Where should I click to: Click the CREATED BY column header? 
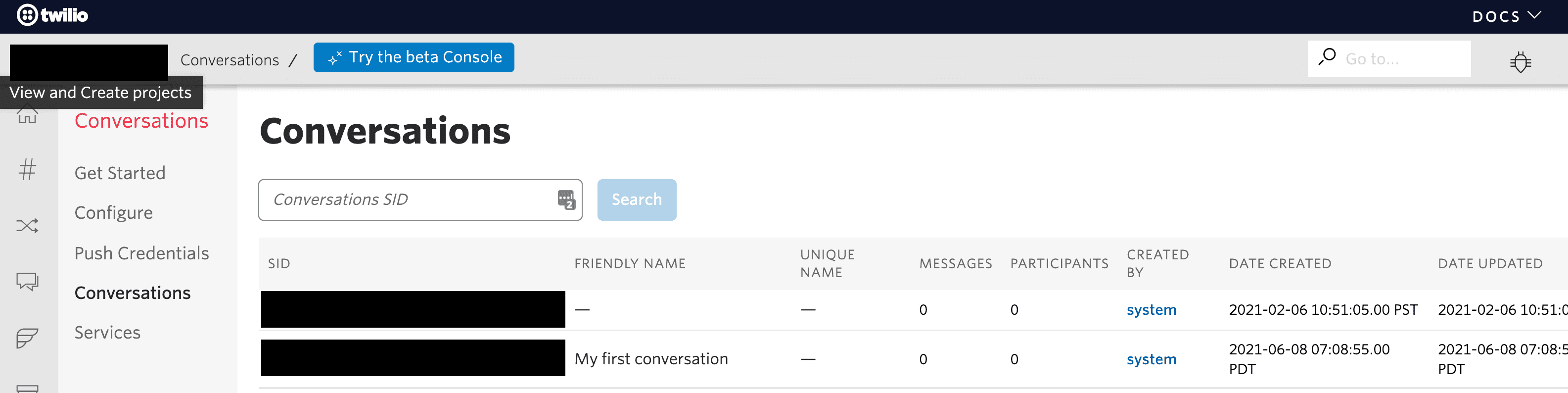[1157, 264]
